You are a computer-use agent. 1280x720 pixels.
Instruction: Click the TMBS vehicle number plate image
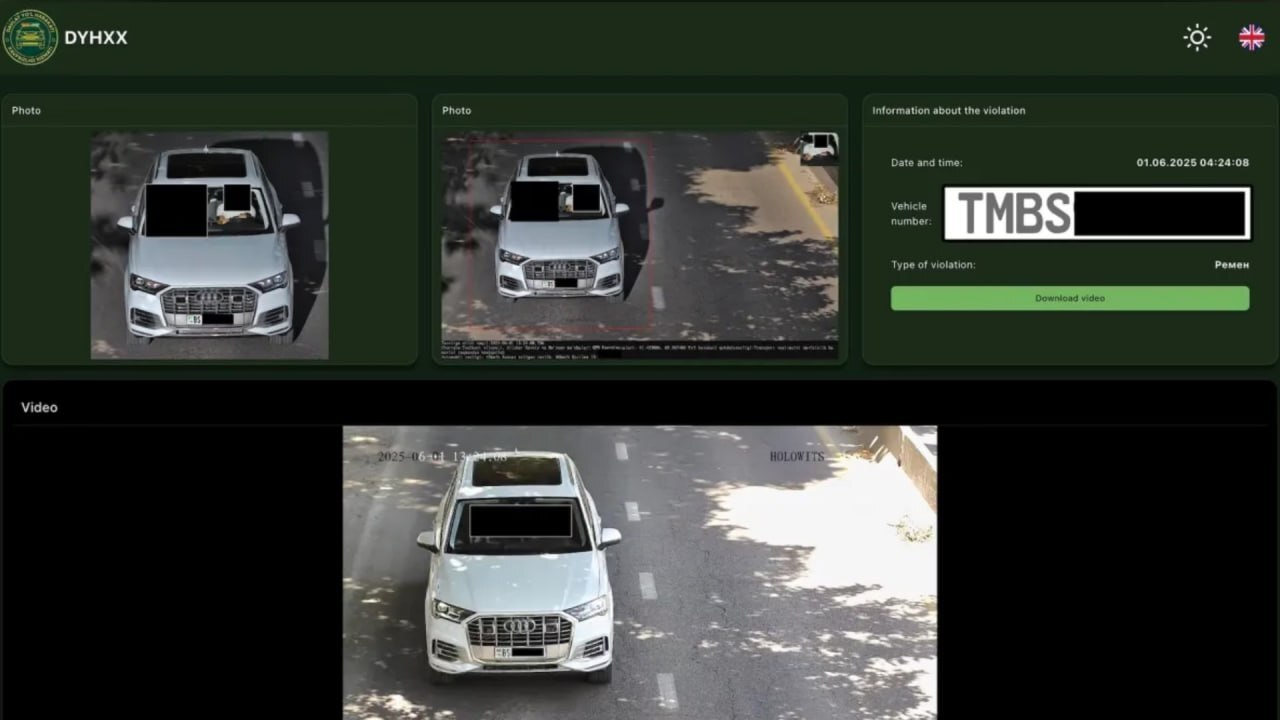point(1097,214)
